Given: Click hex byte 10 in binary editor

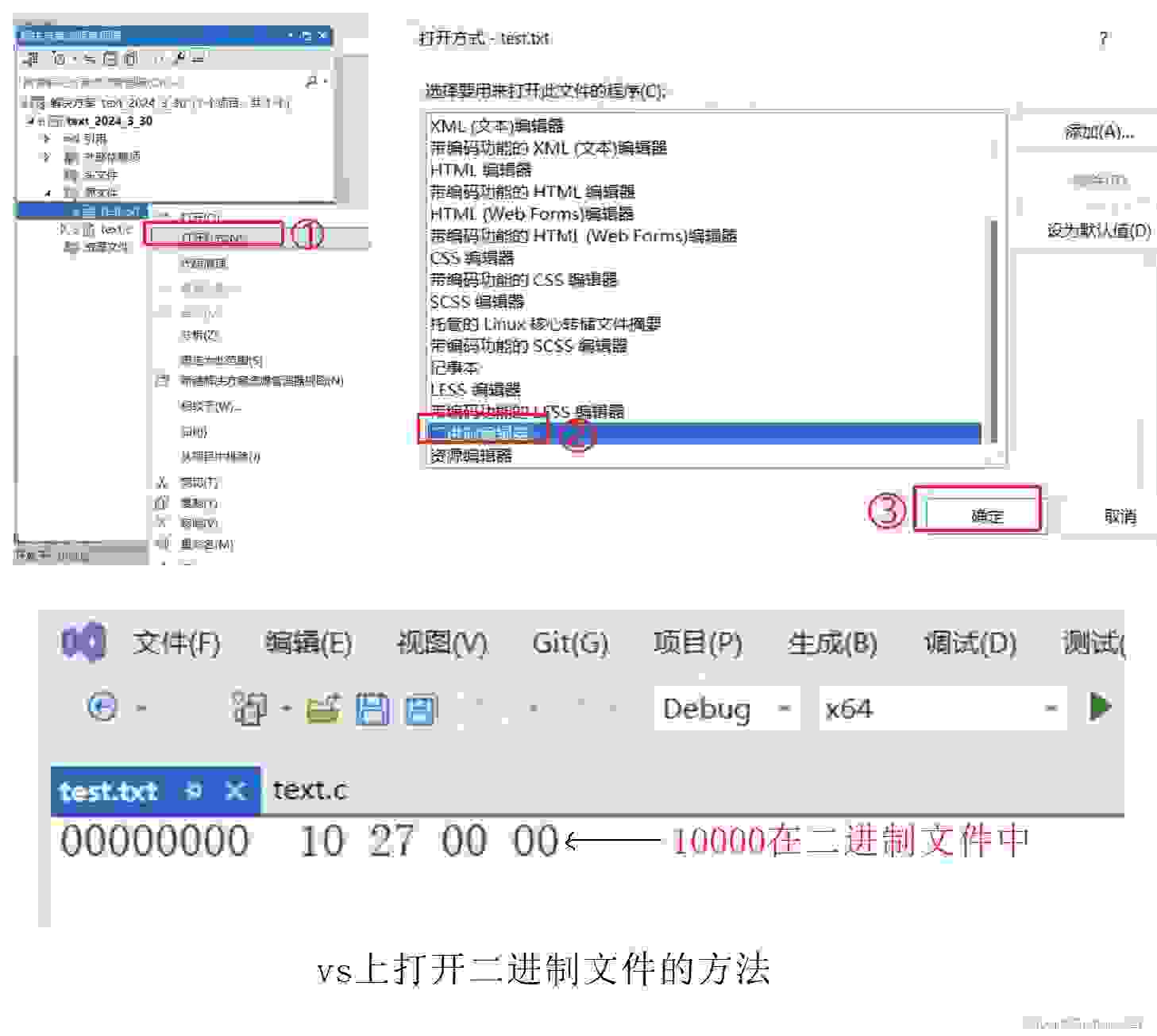Looking at the screenshot, I should 322,841.
